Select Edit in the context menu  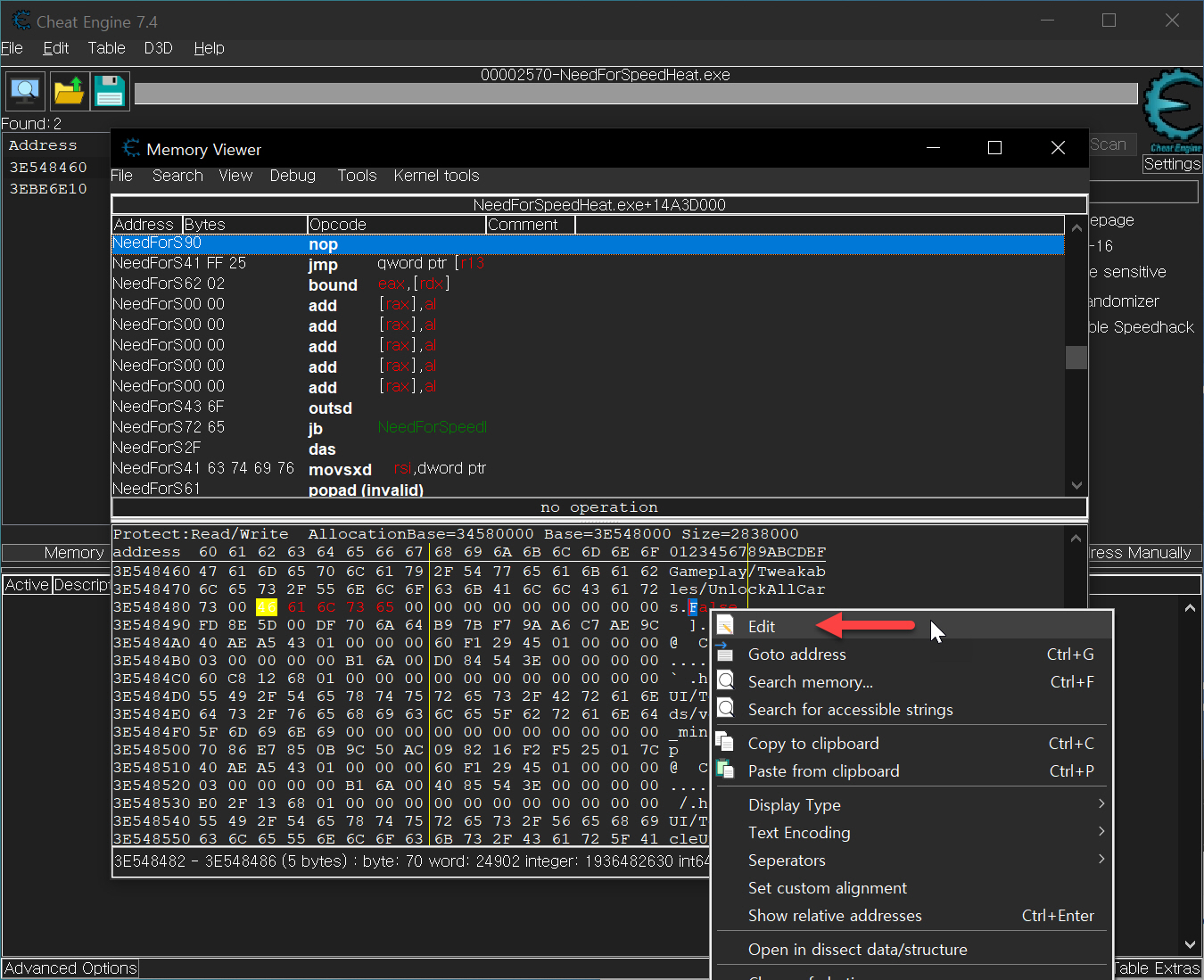[x=911, y=626]
